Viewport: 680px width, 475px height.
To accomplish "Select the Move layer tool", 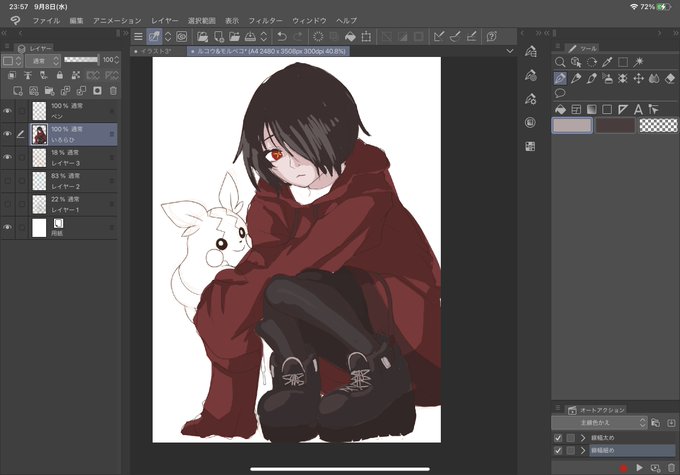I will [x=638, y=79].
